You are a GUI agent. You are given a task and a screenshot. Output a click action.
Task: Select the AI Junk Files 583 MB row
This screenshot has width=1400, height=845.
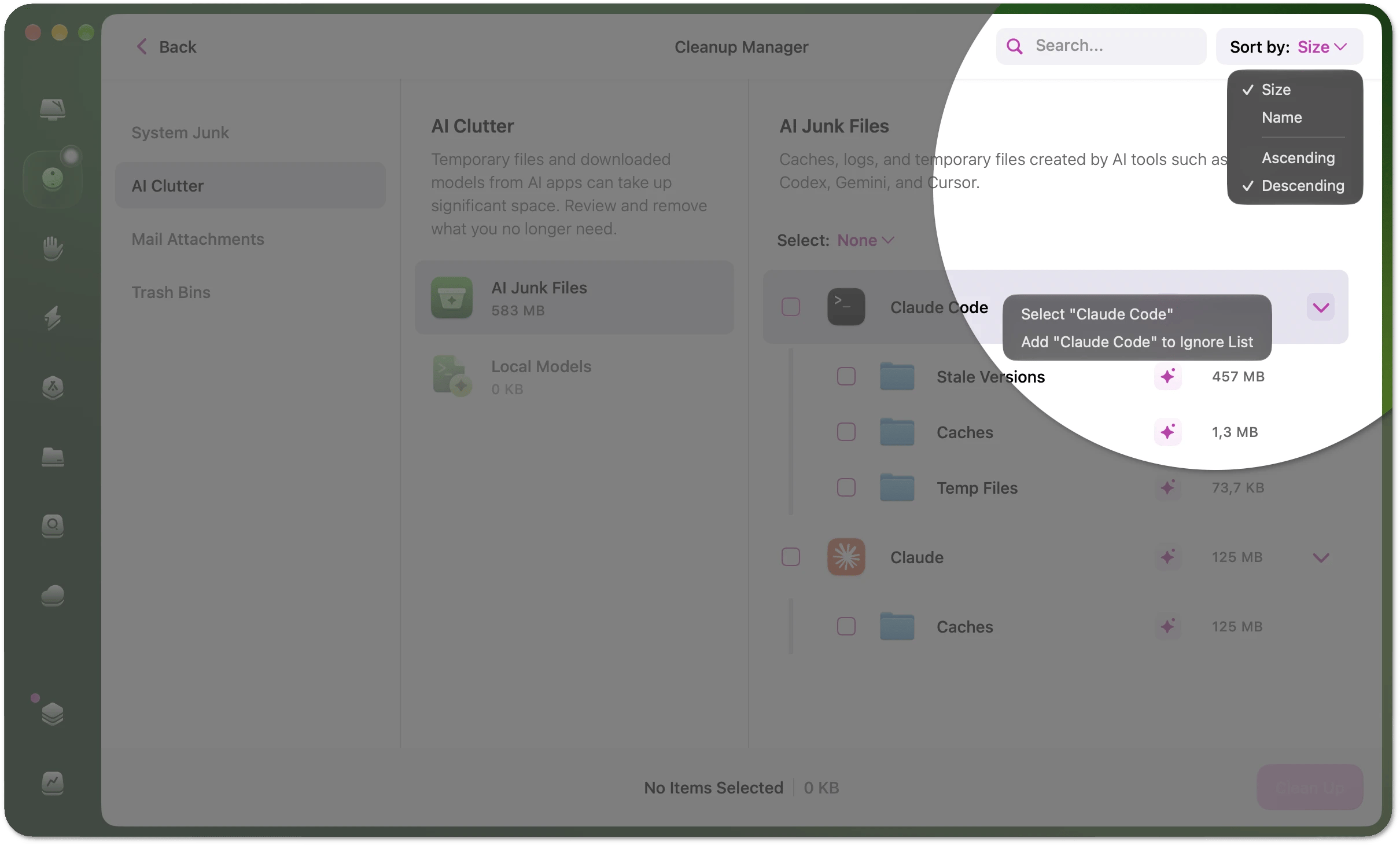point(574,297)
